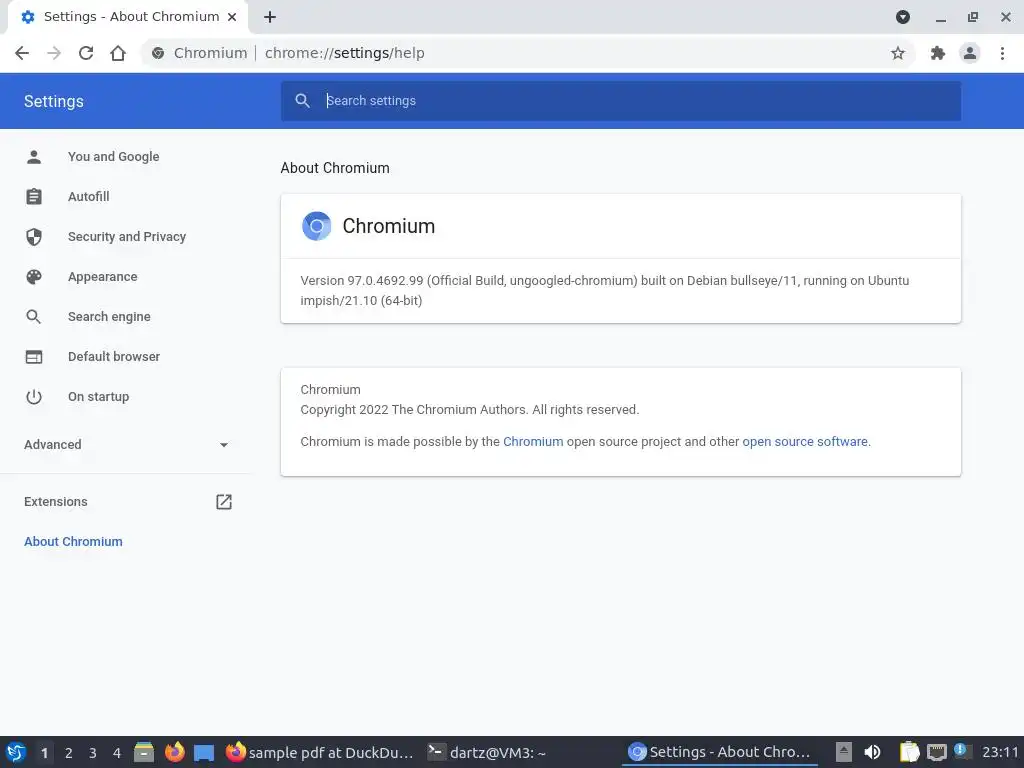This screenshot has height=768, width=1024.
Task: Open a new tab
Action: pyautogui.click(x=270, y=17)
